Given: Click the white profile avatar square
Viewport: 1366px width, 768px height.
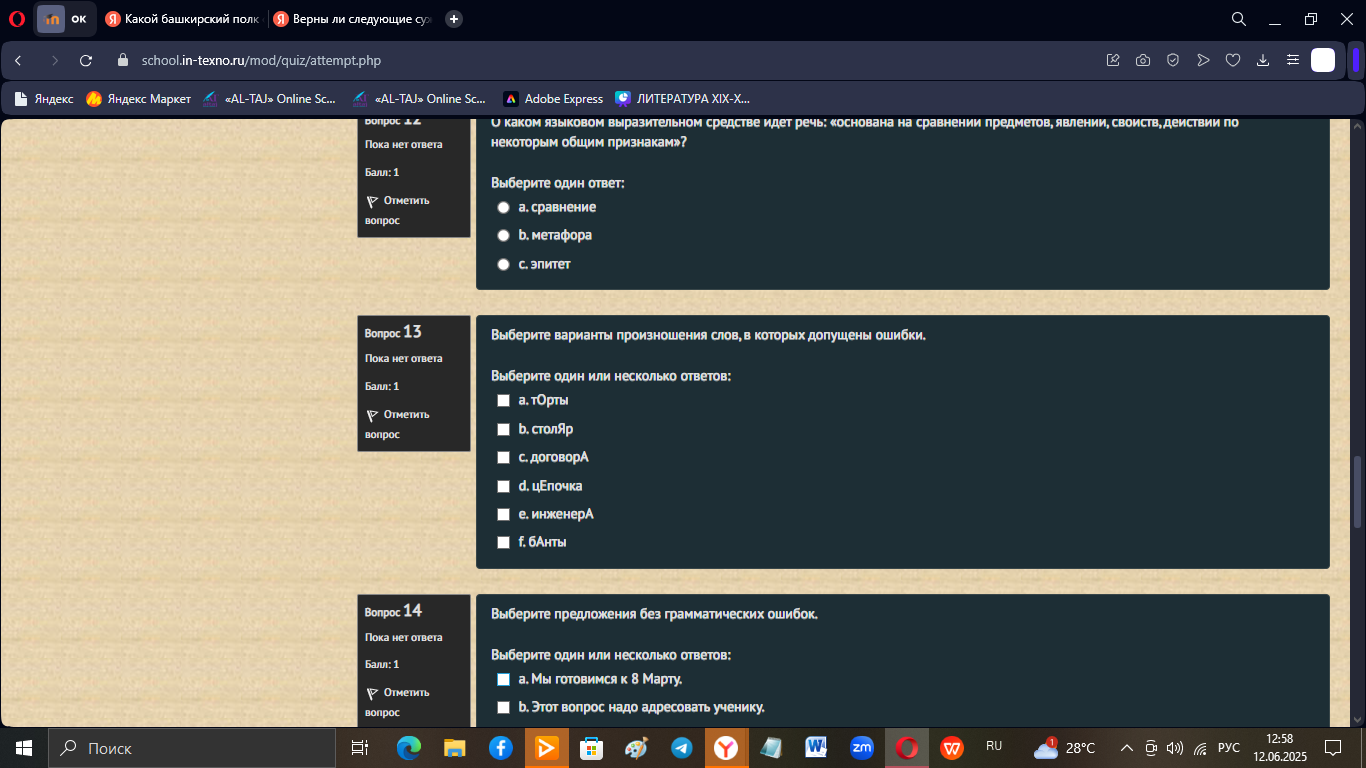Looking at the screenshot, I should pyautogui.click(x=1323, y=61).
